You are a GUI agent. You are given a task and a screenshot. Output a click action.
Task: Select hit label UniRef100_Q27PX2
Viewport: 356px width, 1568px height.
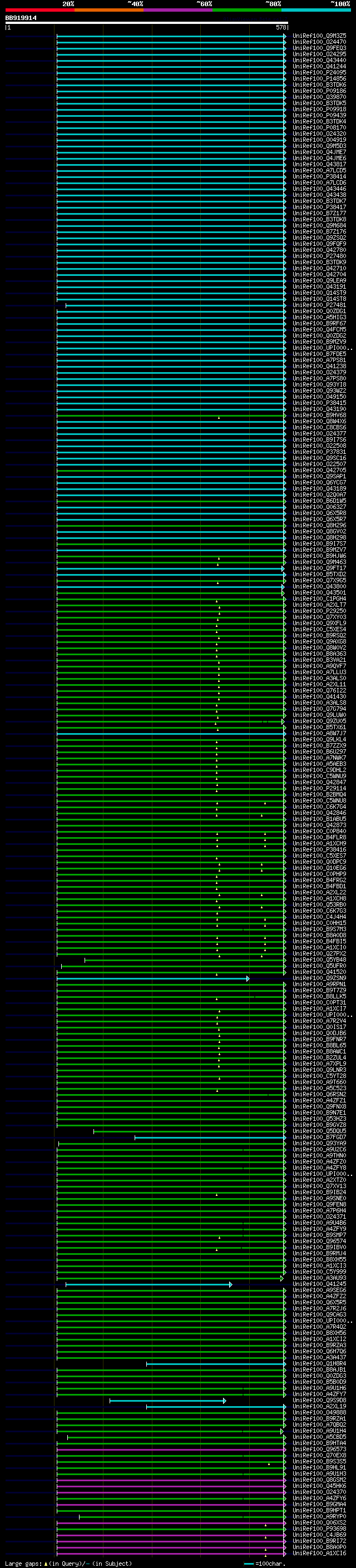(319, 954)
